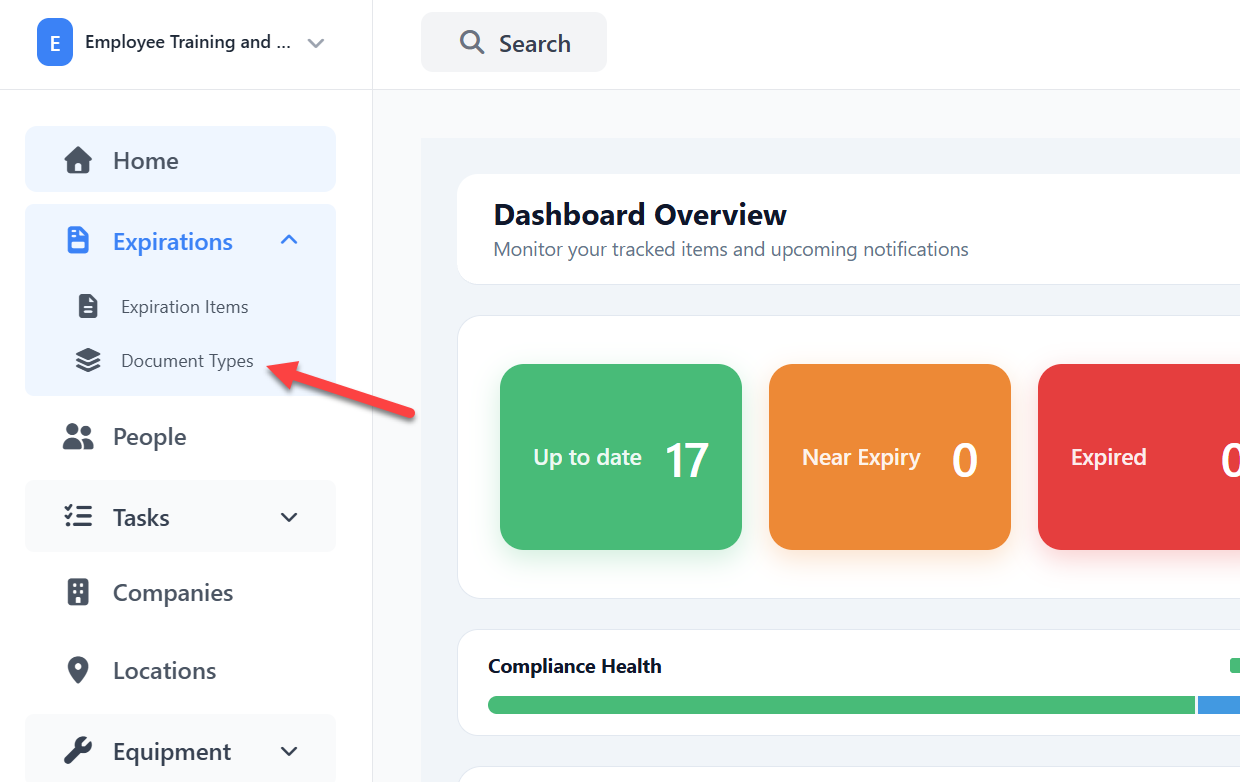Screen dimensions: 1240x782
Task: Click the Home house icon
Action: click(x=78, y=160)
